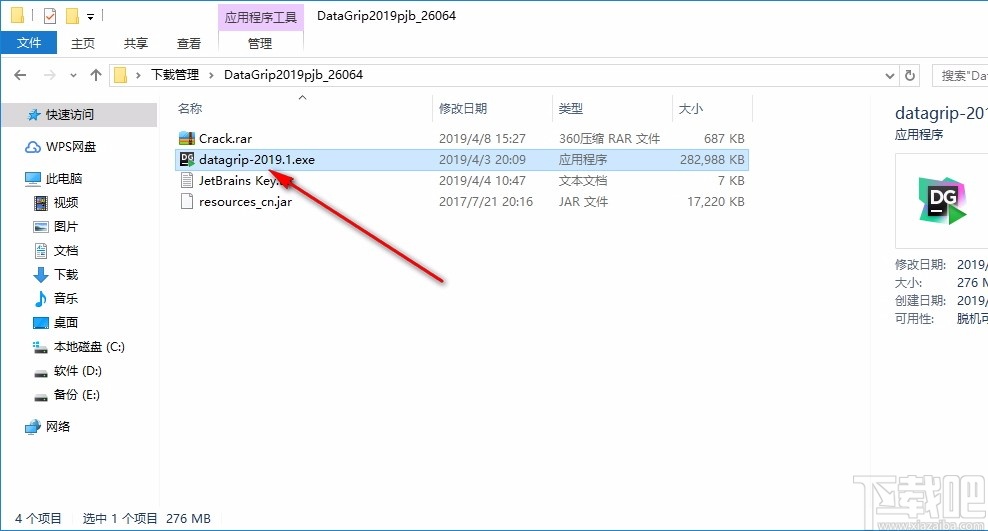Open 网络 in the navigation pane
This screenshot has height=531, width=988.
(57, 427)
